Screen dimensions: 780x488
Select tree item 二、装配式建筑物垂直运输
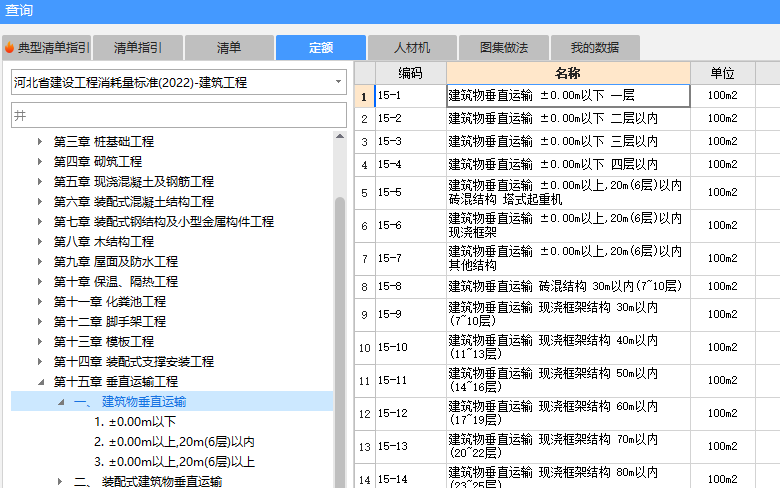pyautogui.click(x=148, y=482)
